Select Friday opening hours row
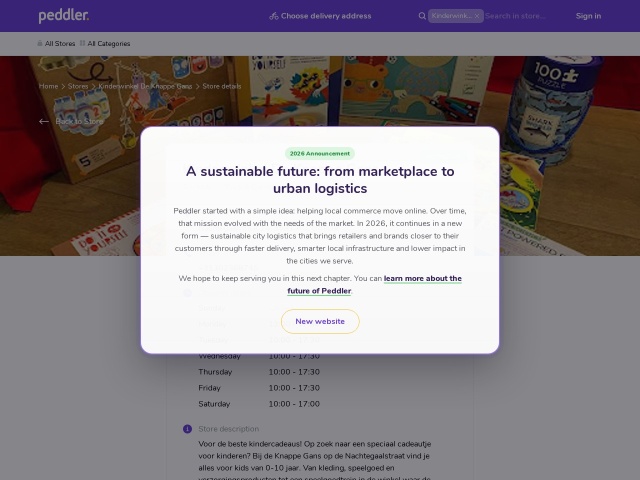 point(259,388)
